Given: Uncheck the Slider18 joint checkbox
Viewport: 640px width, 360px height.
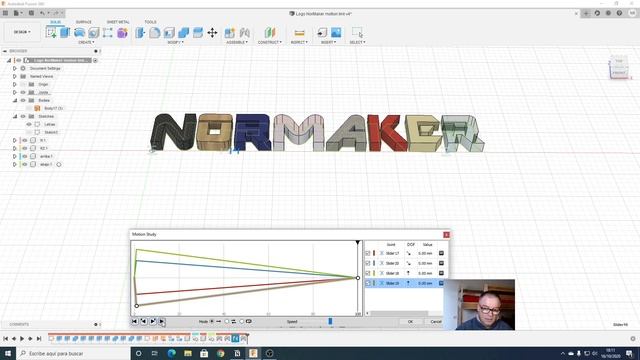Looking at the screenshot, I should [x=368, y=273].
